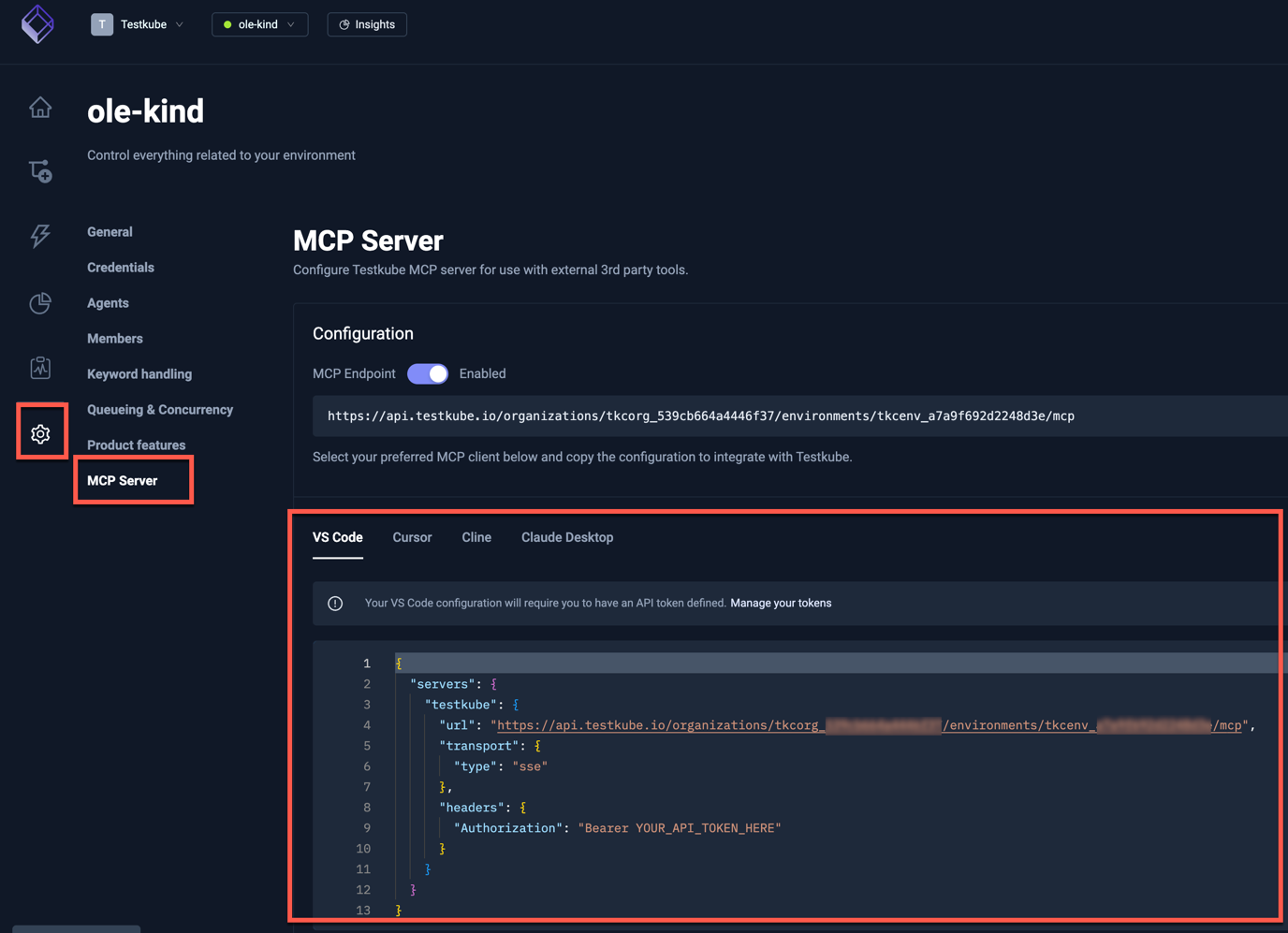Click the create-workflow plus icon in sidebar
The height and width of the screenshot is (933, 1288).
click(x=39, y=170)
